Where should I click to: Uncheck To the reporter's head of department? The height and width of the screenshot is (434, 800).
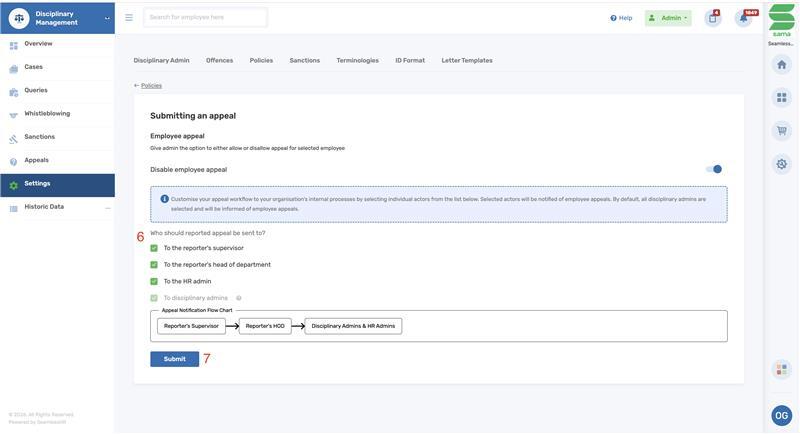coord(154,265)
